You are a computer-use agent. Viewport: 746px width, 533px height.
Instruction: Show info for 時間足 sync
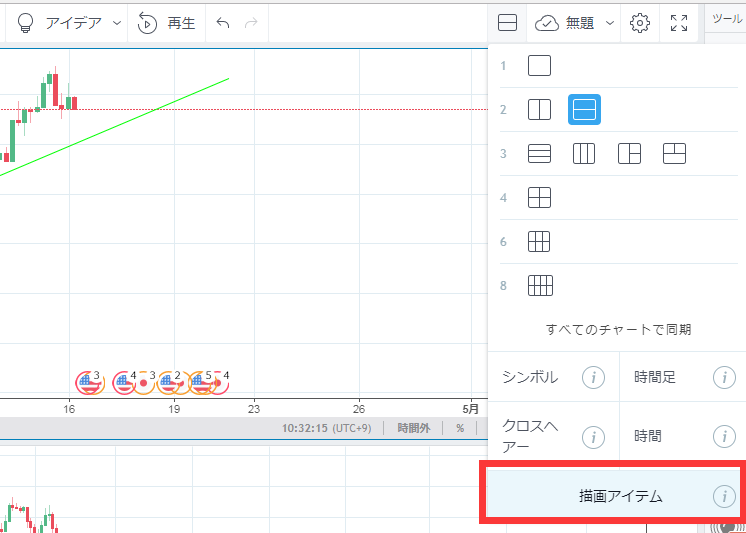(x=724, y=378)
